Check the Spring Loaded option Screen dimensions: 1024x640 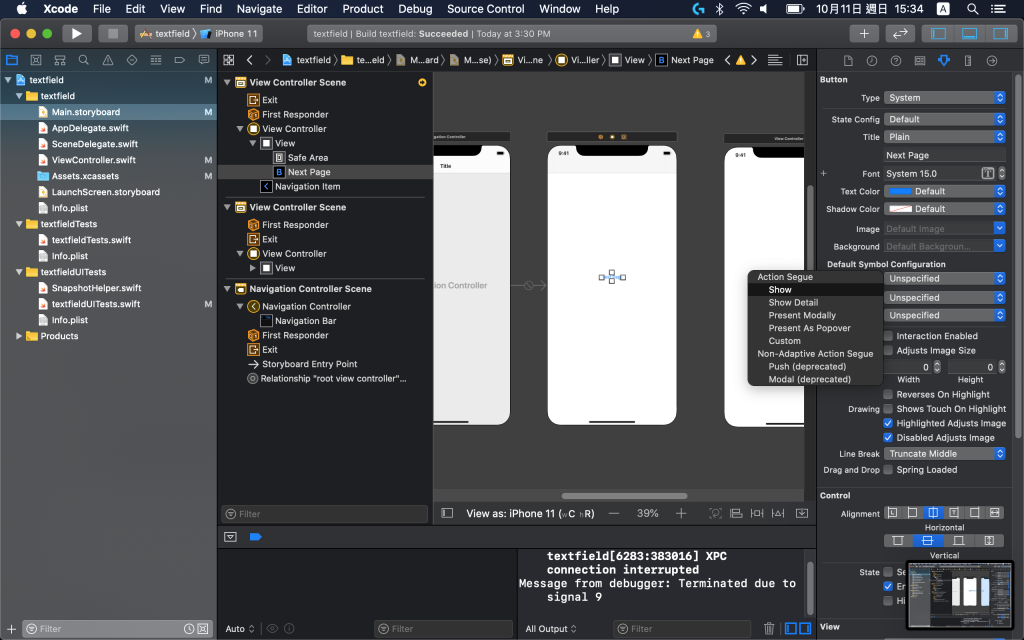888,470
